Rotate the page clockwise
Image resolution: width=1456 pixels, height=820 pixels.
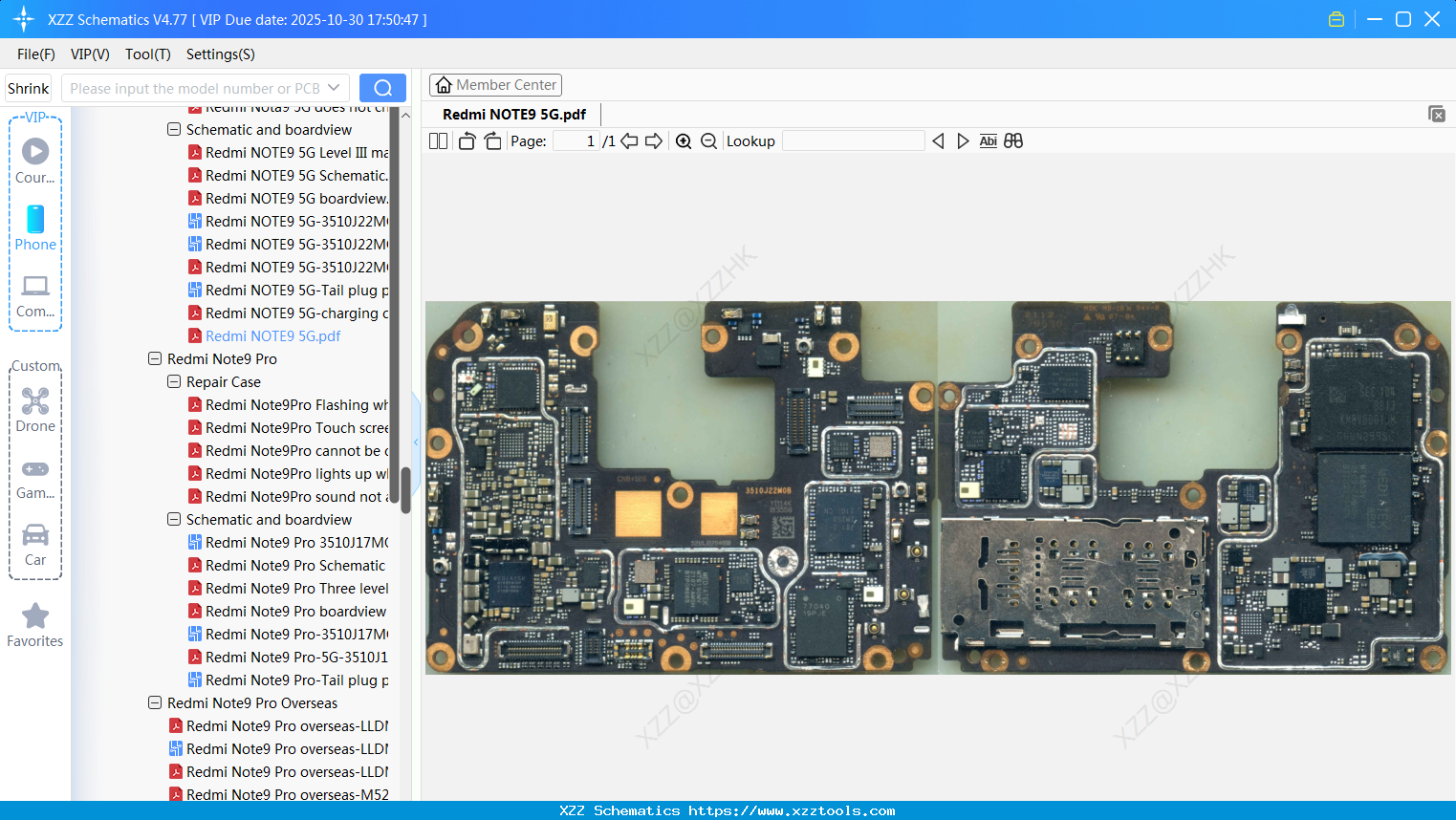pos(492,141)
